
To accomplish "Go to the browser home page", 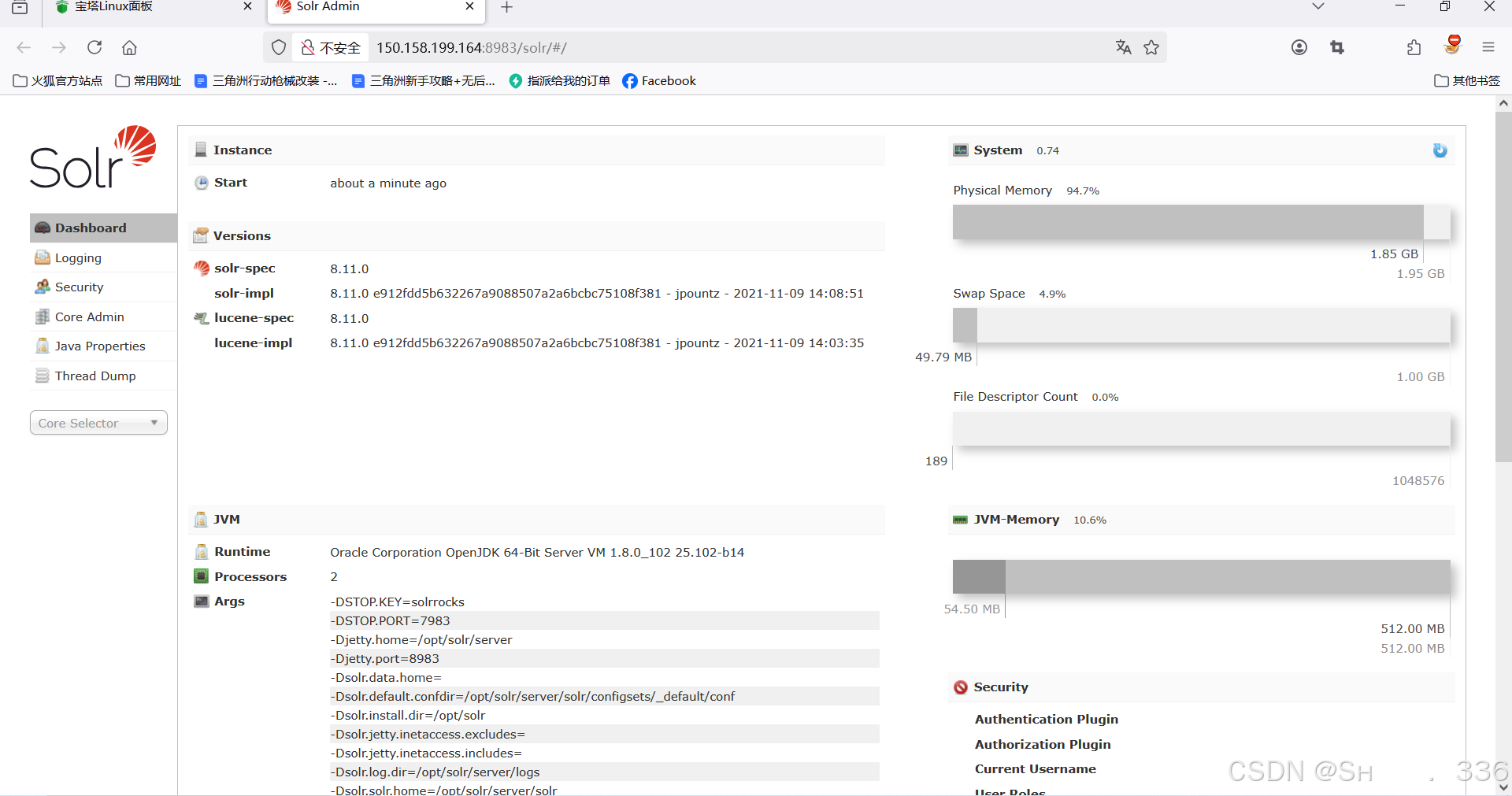I will pos(129,47).
